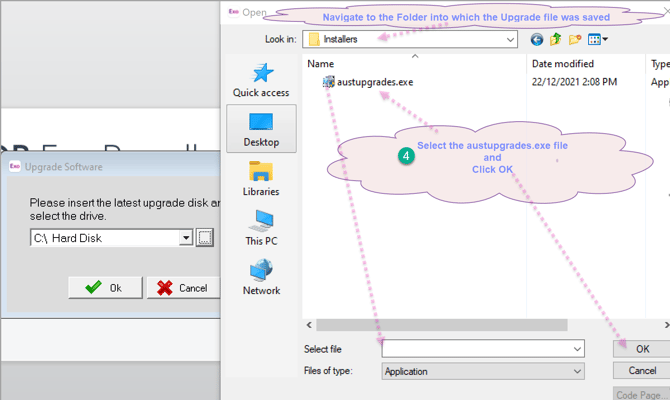This screenshot has width=670, height=400.
Task: Open Network in the places bar
Action: 261,277
